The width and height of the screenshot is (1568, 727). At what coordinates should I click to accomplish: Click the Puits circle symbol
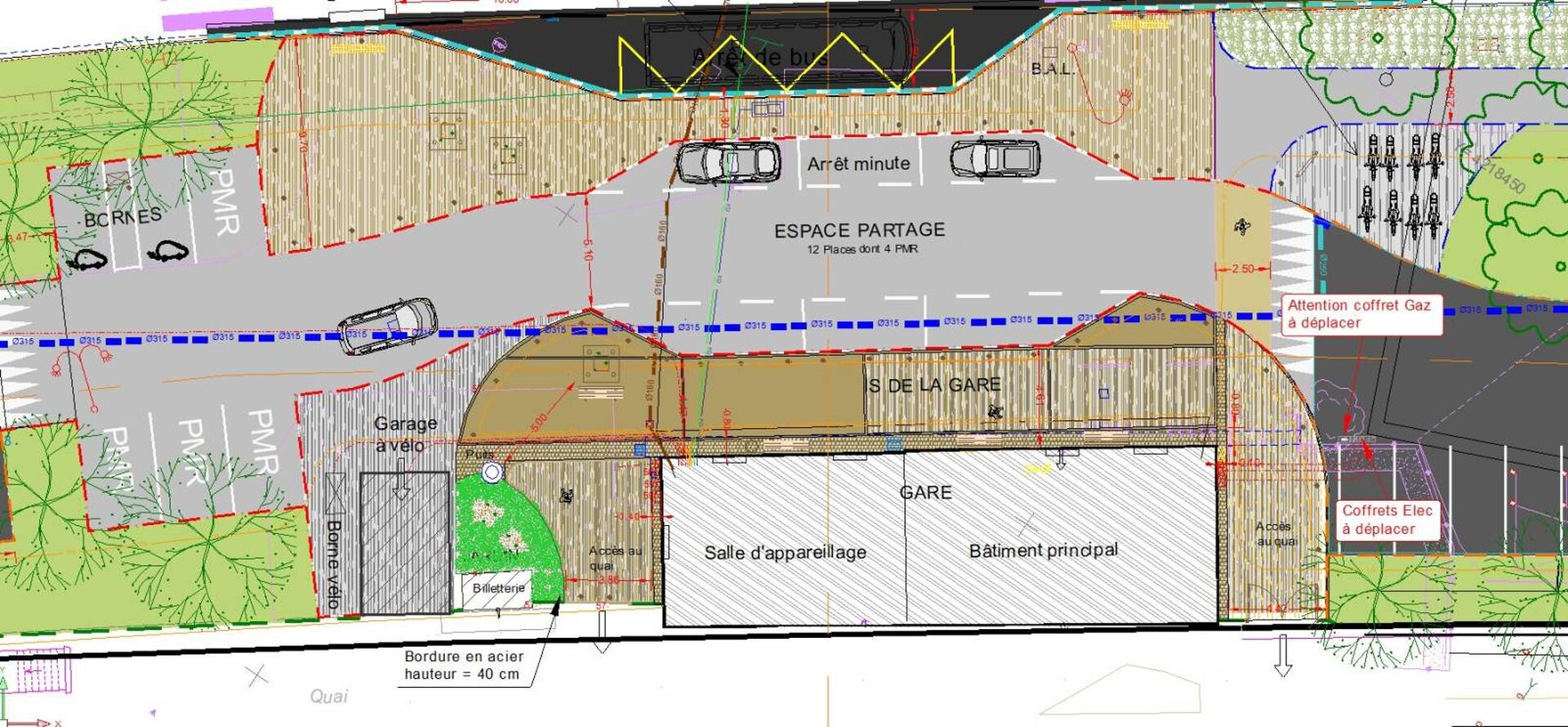tap(492, 472)
